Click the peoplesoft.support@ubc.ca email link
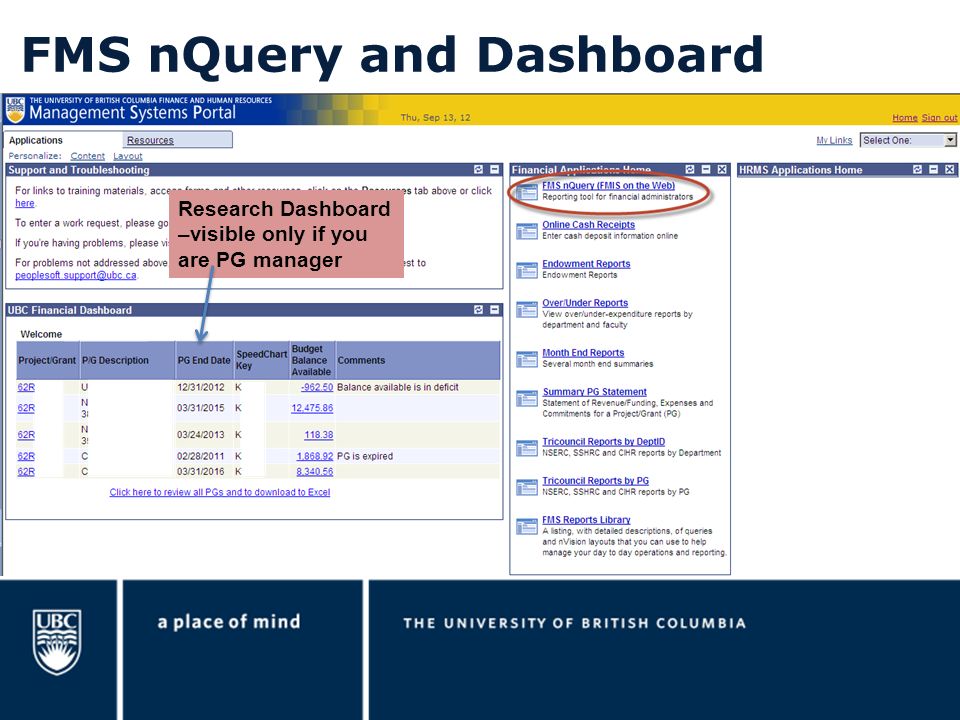960x720 pixels. [x=76, y=276]
